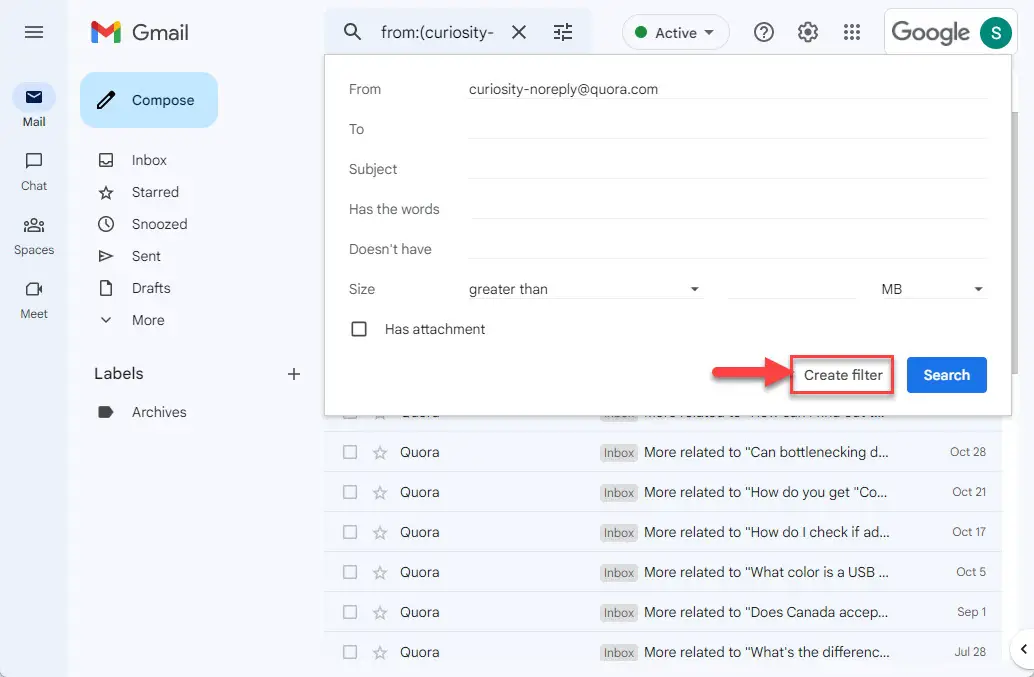
Task: Expand the More section in sidebar
Action: point(148,320)
